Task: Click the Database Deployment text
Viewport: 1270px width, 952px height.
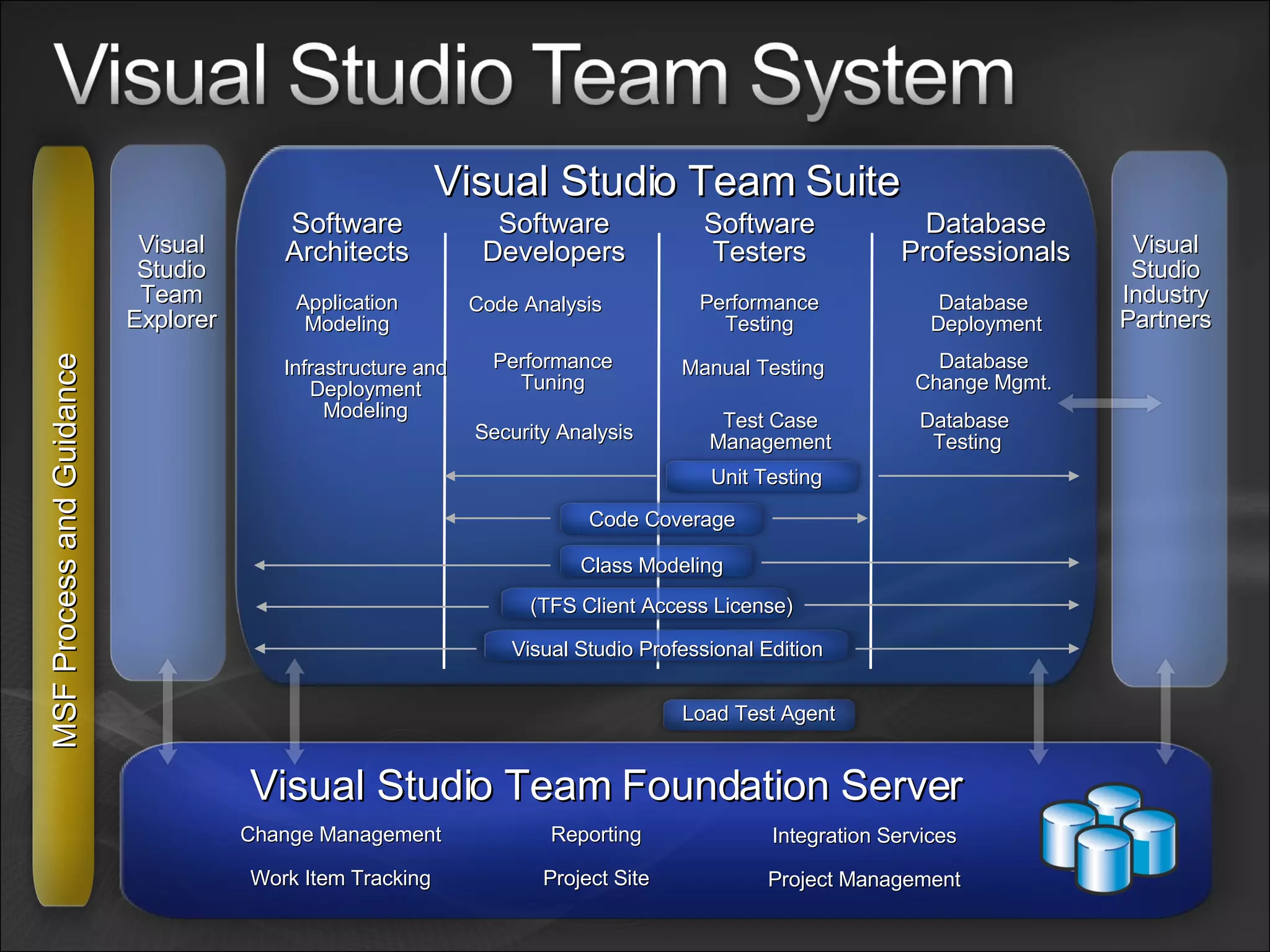Action: click(986, 313)
